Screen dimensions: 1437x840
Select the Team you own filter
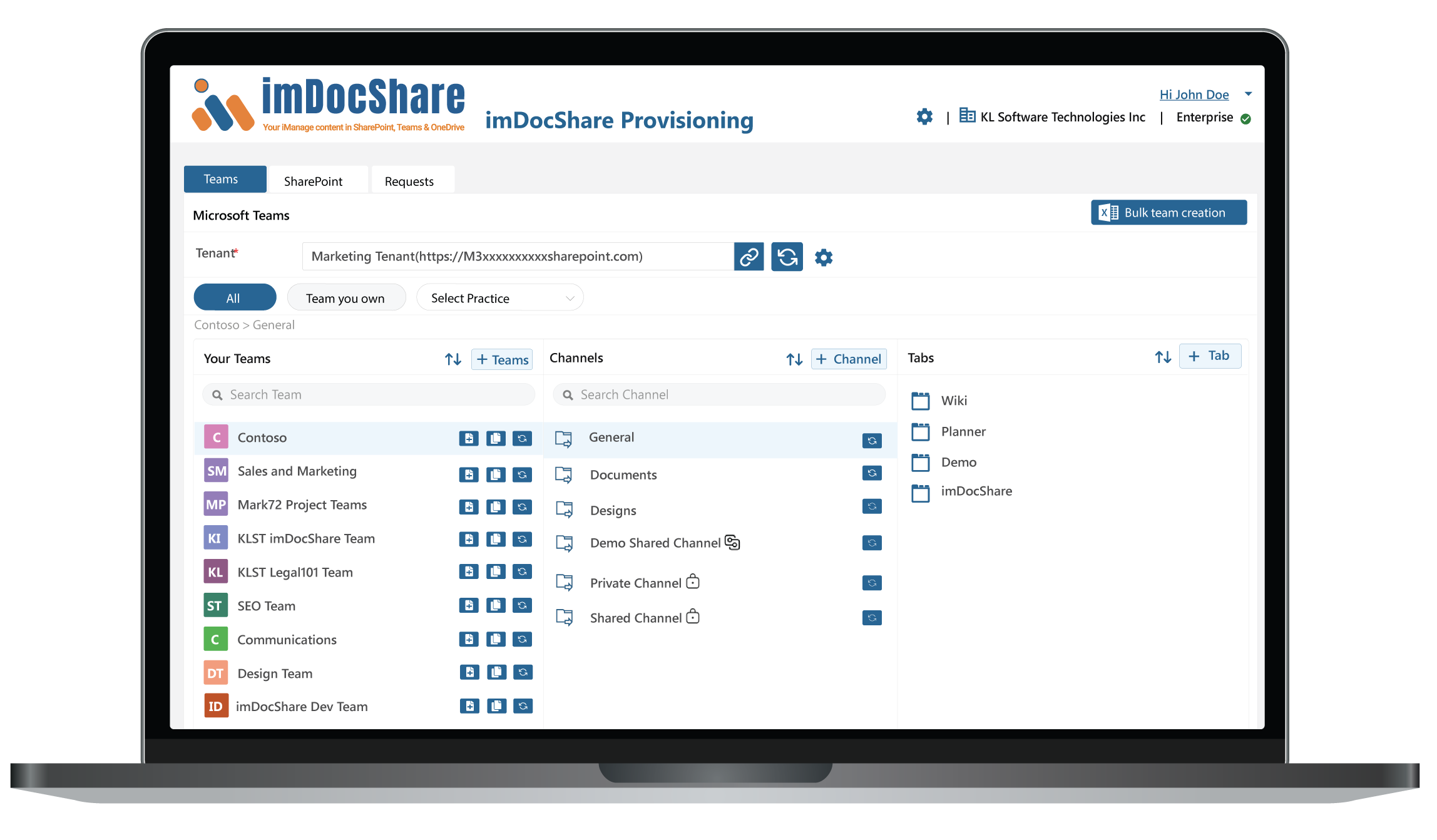pyautogui.click(x=346, y=297)
